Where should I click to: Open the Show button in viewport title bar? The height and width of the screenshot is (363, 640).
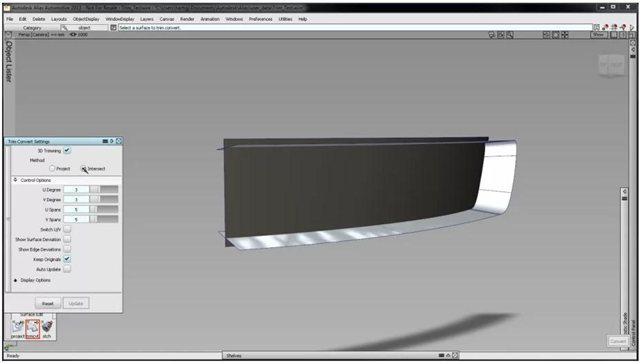coord(598,35)
